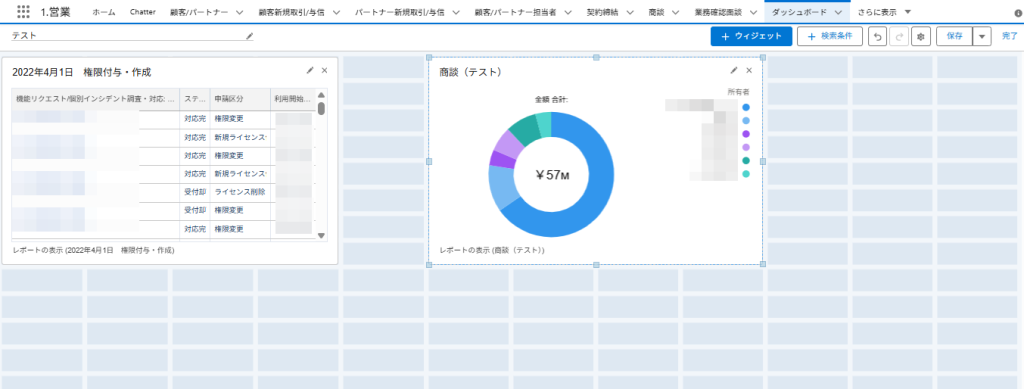The height and width of the screenshot is (389, 1024).
Task: Click the 2022年4月1日 権限付与・作成 widget title
Action: point(82,72)
